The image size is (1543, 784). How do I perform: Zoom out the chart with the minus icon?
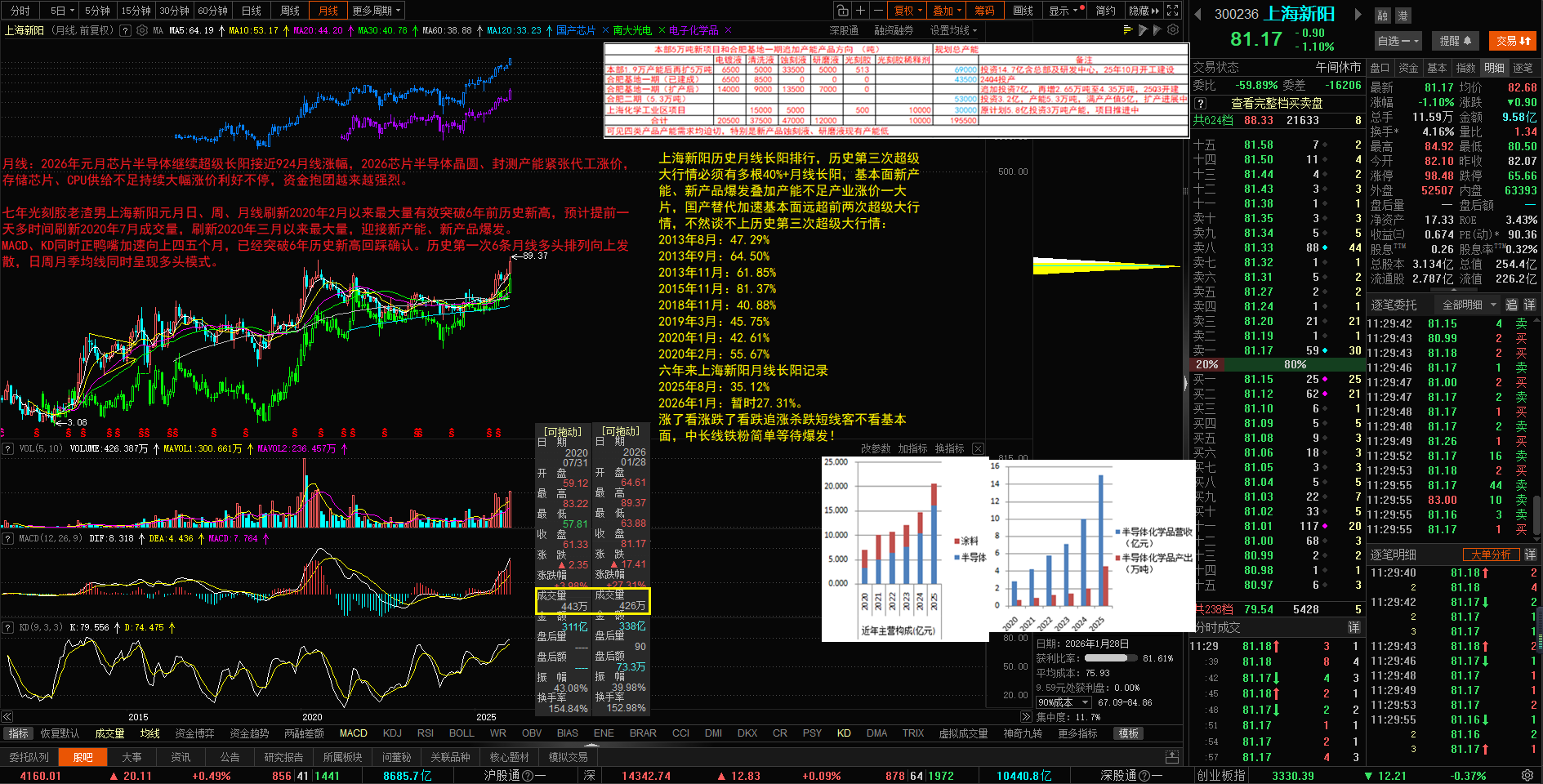tap(878, 11)
